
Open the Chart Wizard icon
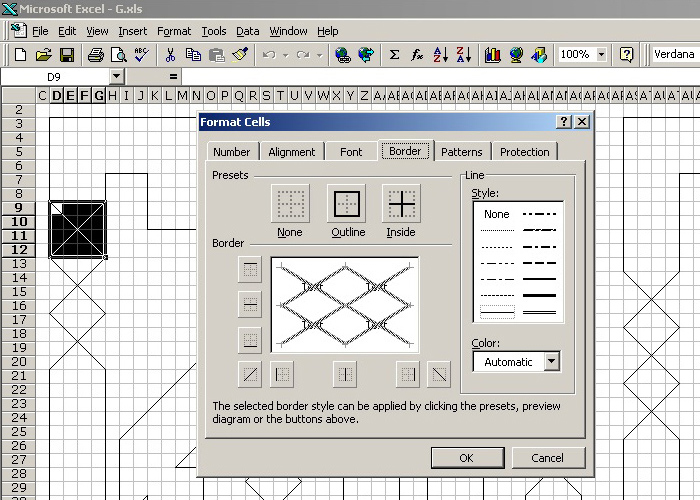(x=492, y=55)
